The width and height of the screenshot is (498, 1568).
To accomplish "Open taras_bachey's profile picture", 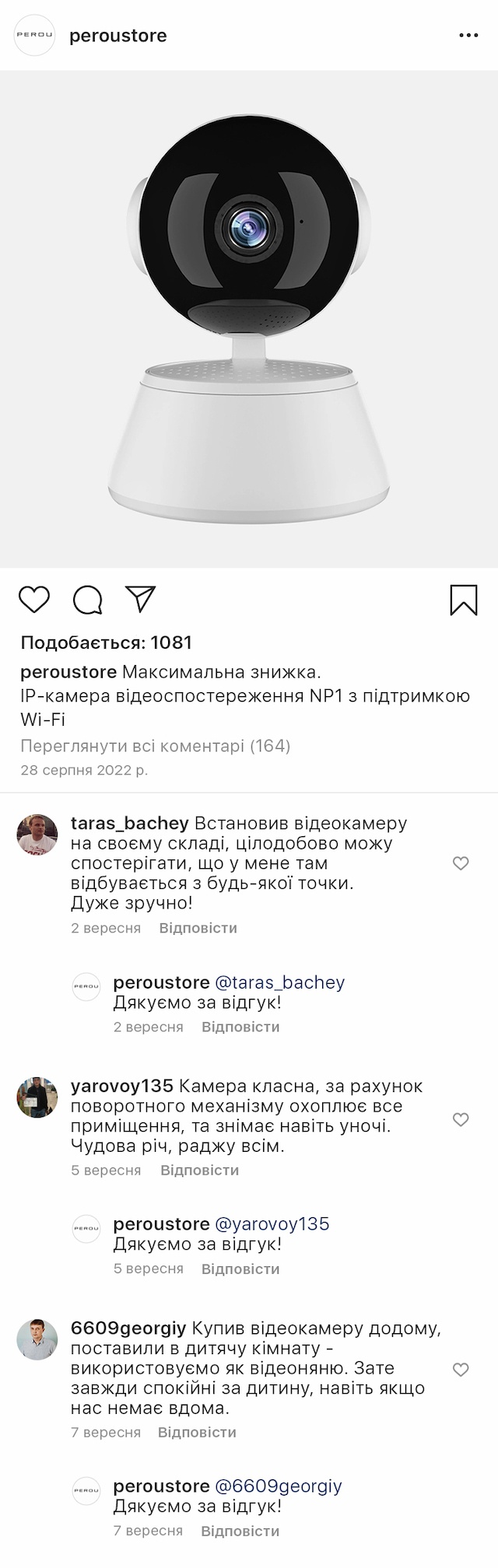I will coord(37,835).
